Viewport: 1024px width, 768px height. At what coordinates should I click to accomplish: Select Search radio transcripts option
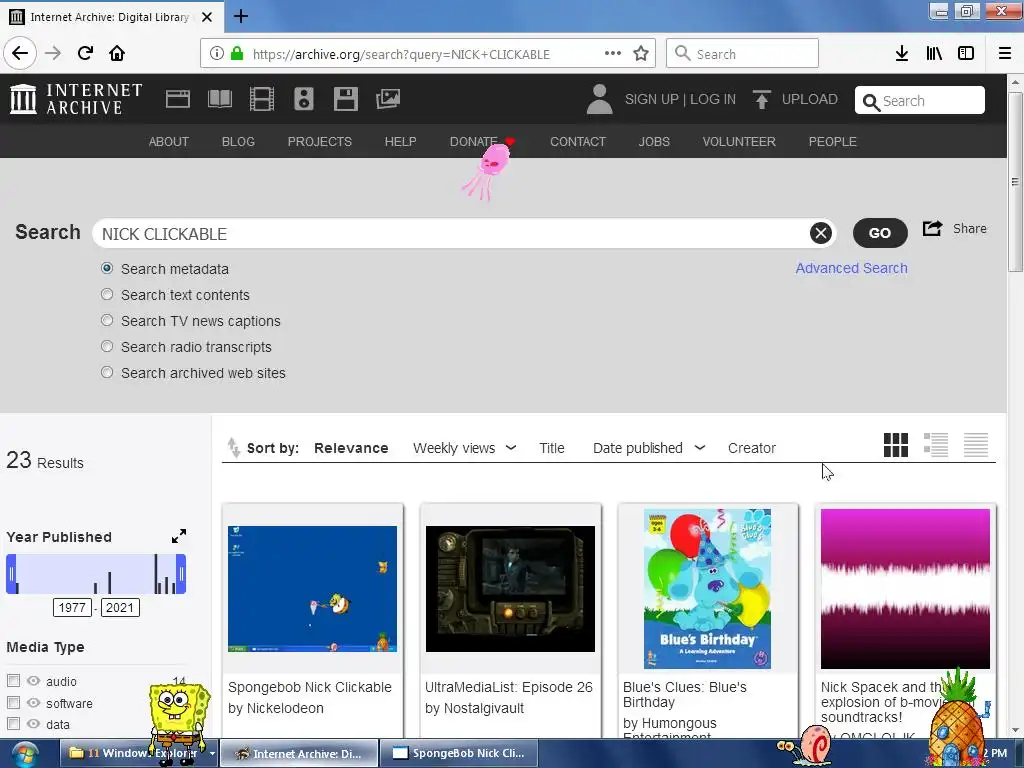[107, 346]
